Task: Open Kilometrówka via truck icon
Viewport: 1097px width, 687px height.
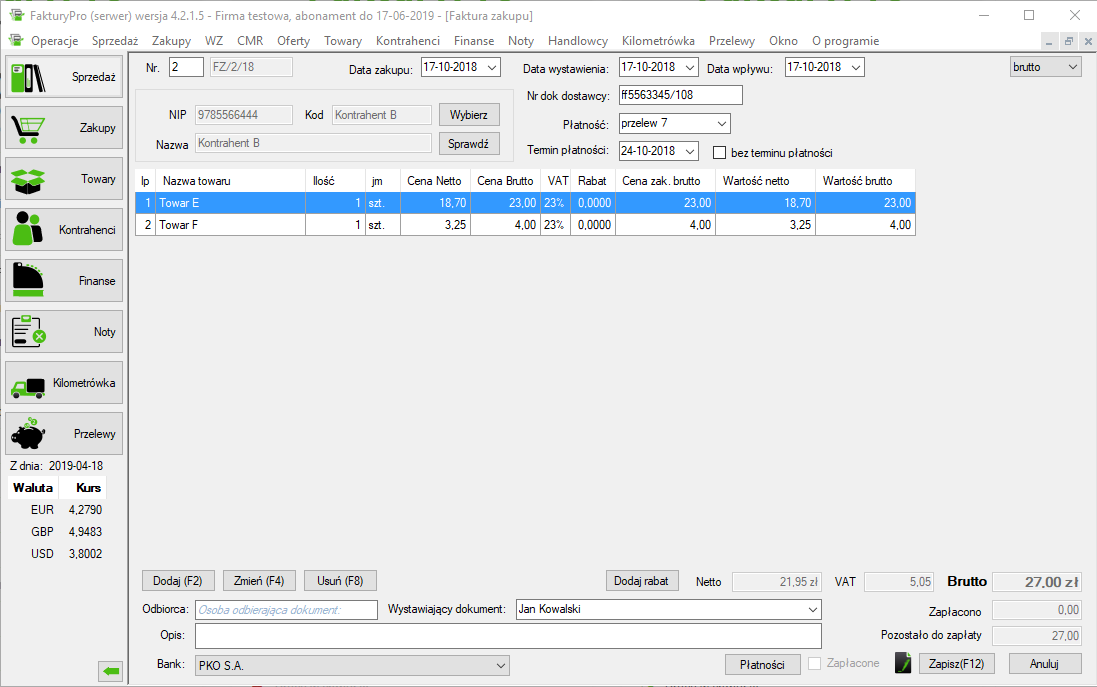Action: coord(64,383)
